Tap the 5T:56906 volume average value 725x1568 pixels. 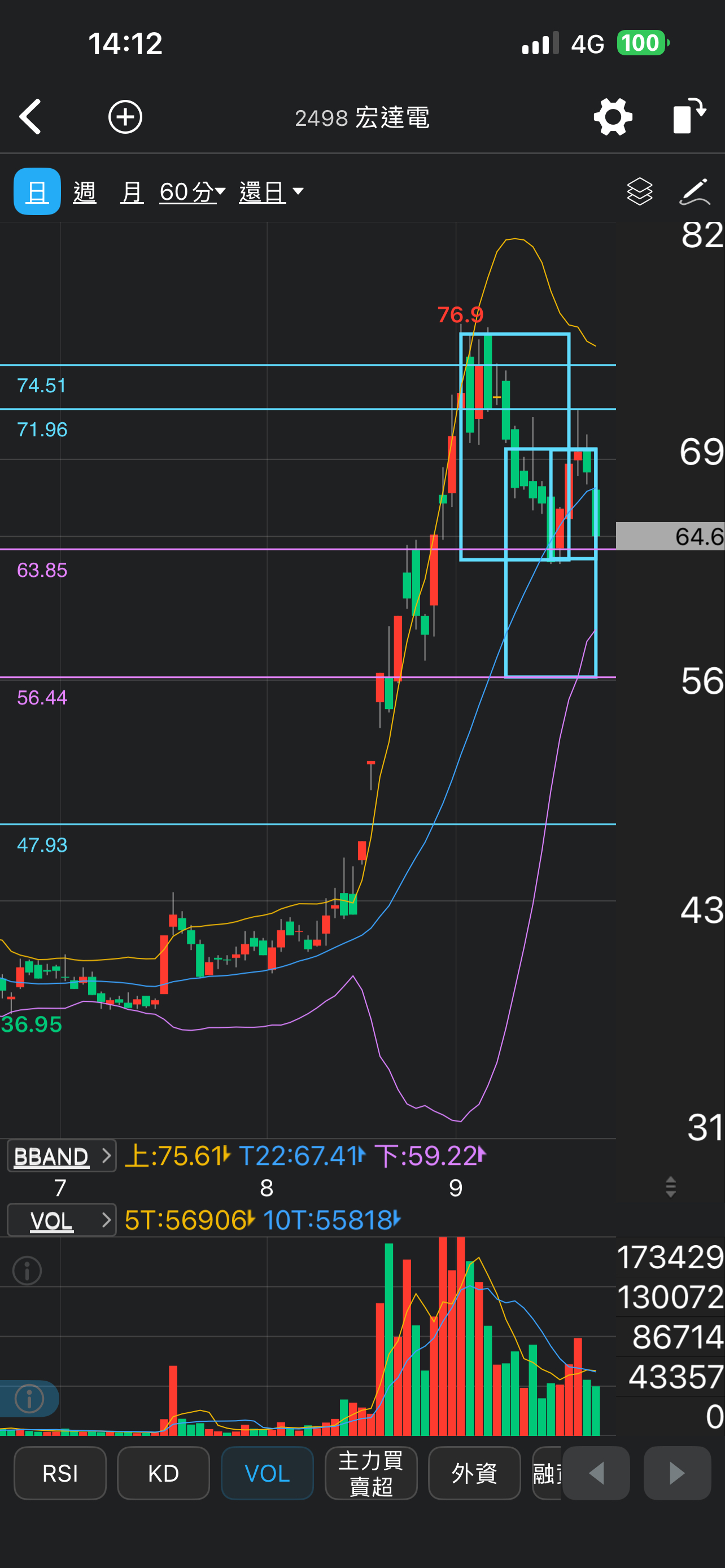point(189,1220)
